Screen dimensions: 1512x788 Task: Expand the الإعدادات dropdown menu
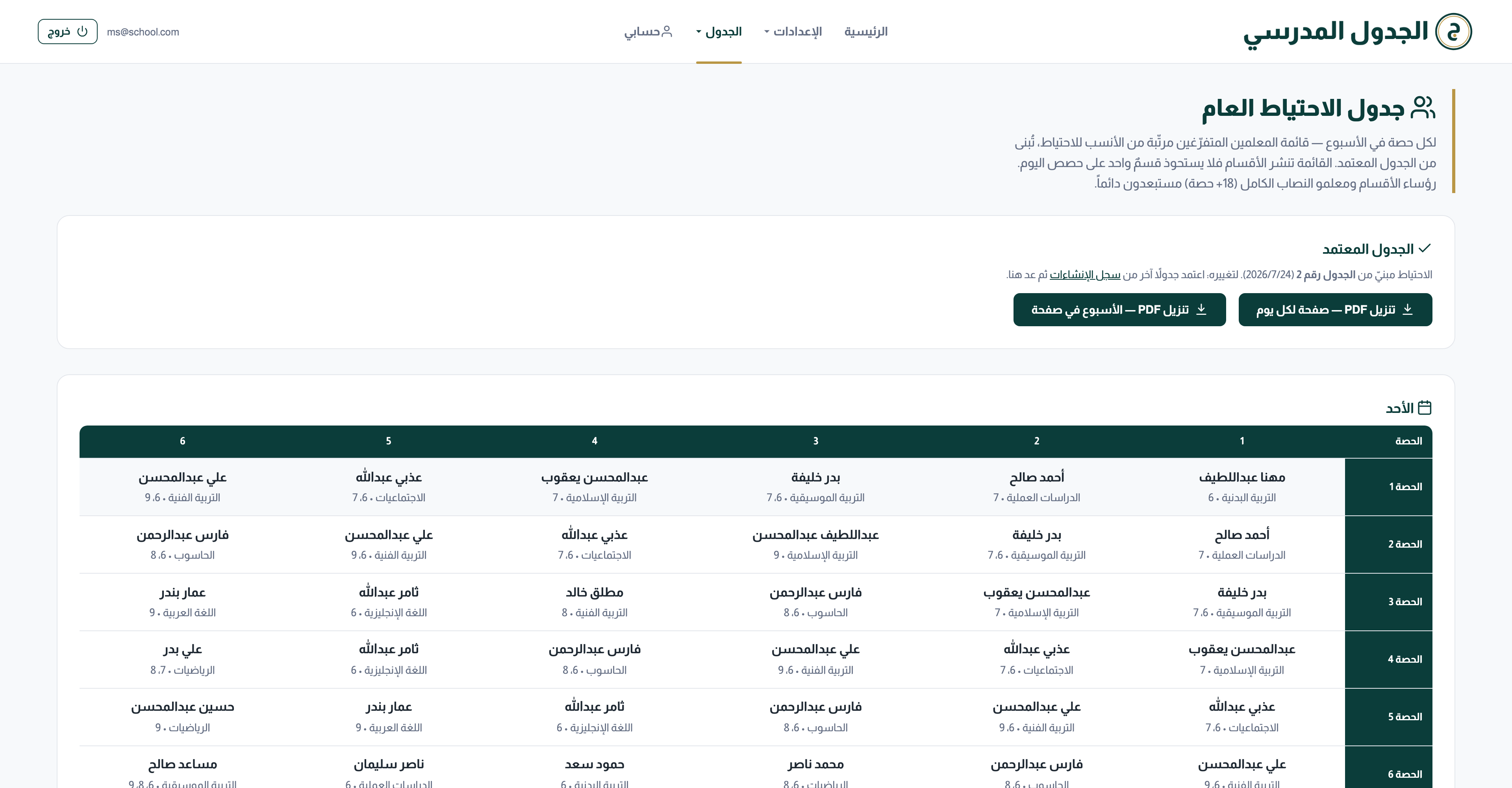(x=793, y=31)
